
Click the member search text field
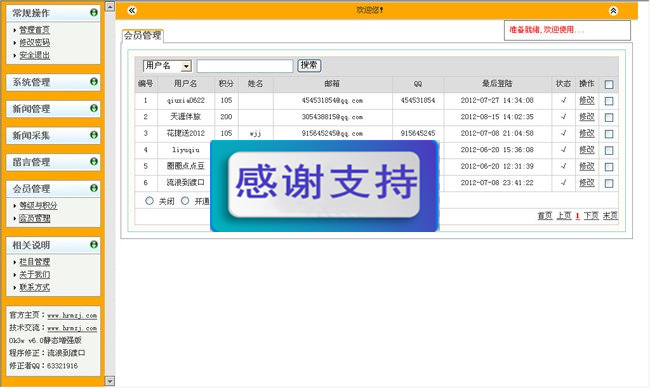(245, 66)
